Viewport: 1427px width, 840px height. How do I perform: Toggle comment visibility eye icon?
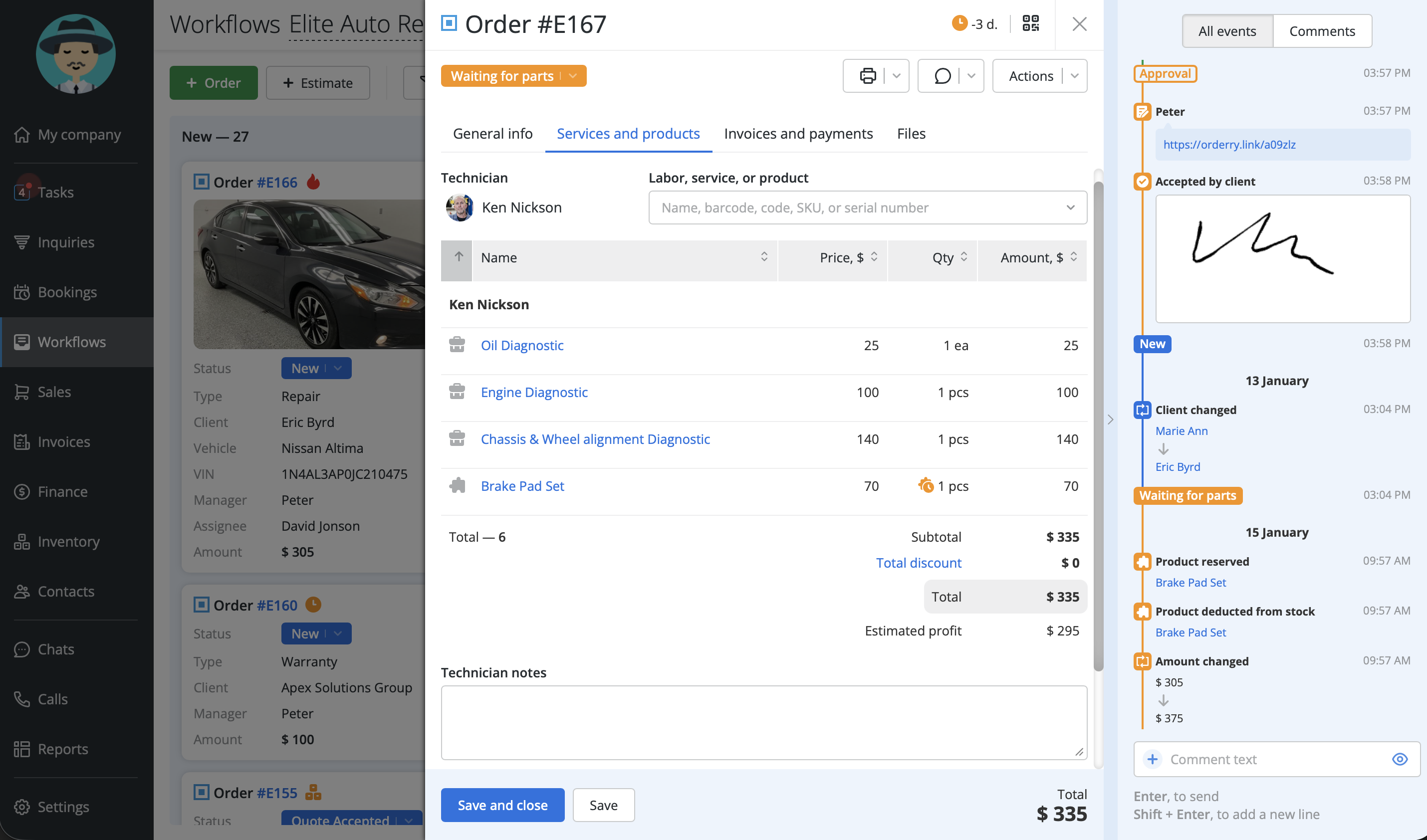point(1399,759)
